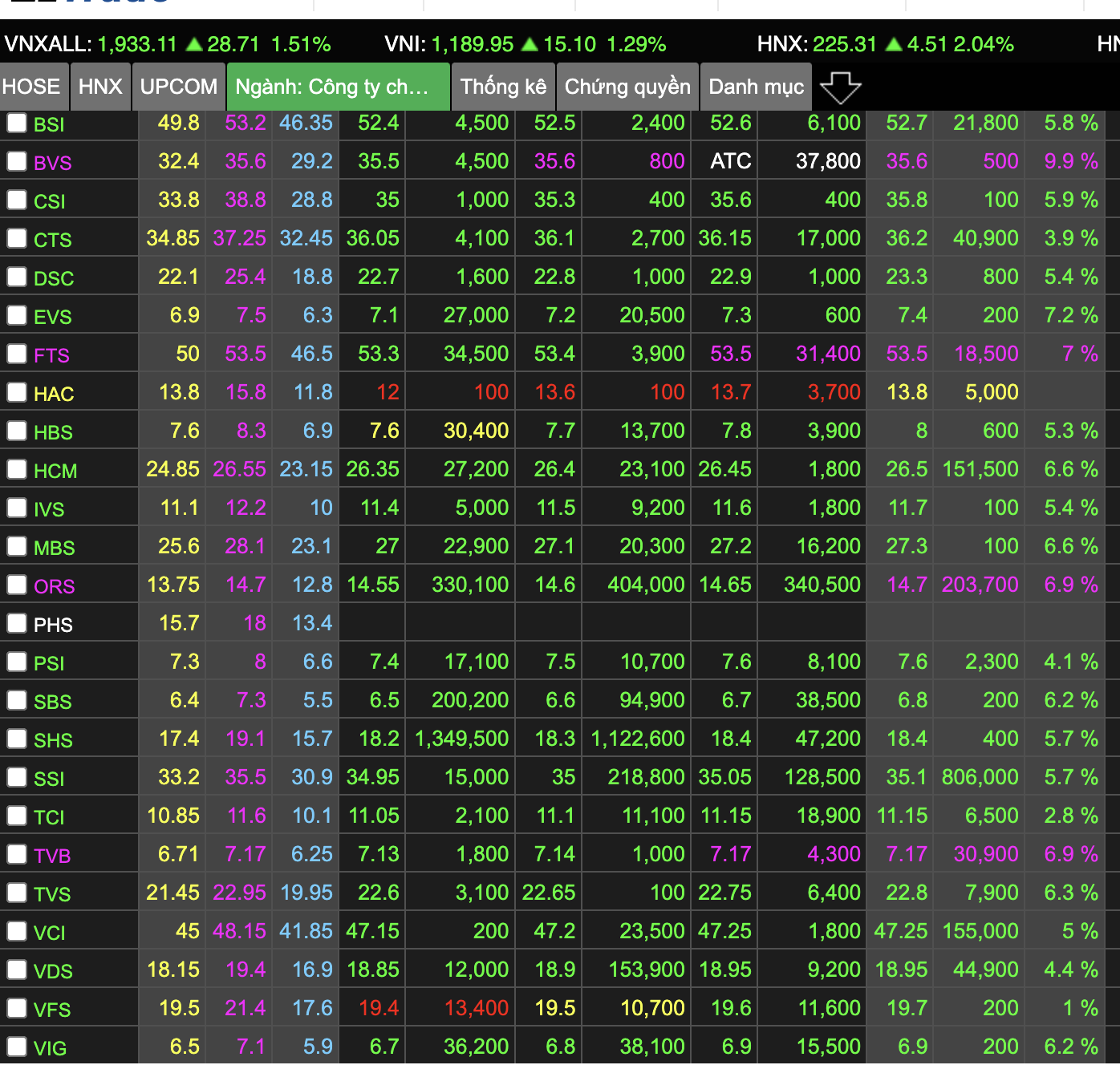This screenshot has height=1065, width=1120.
Task: Switch to the HOSE tab
Action: click(x=31, y=87)
